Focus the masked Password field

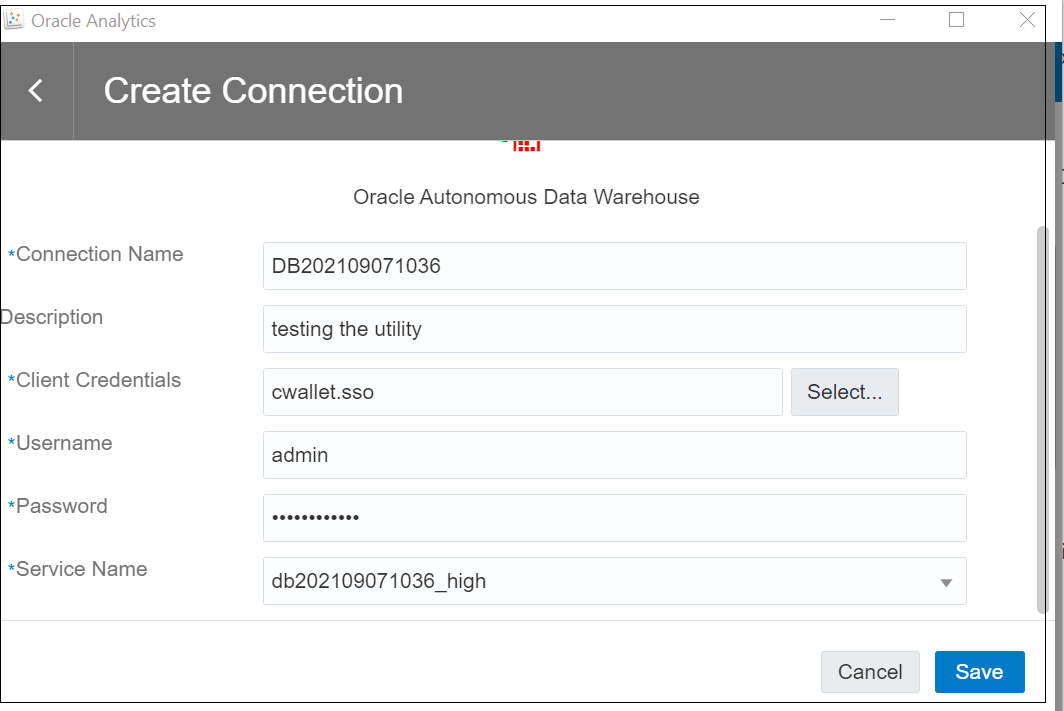(614, 518)
